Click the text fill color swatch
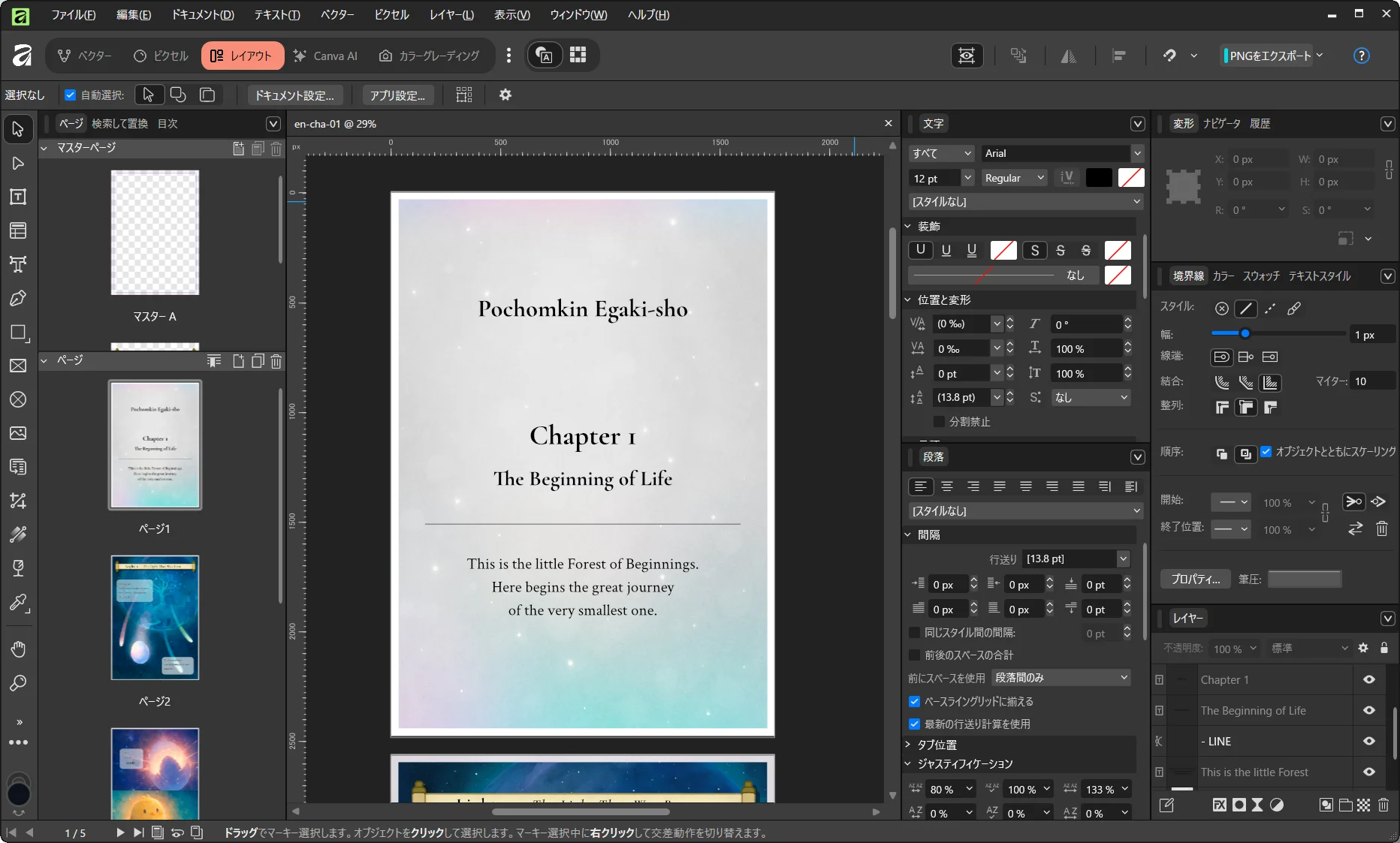 [1099, 177]
